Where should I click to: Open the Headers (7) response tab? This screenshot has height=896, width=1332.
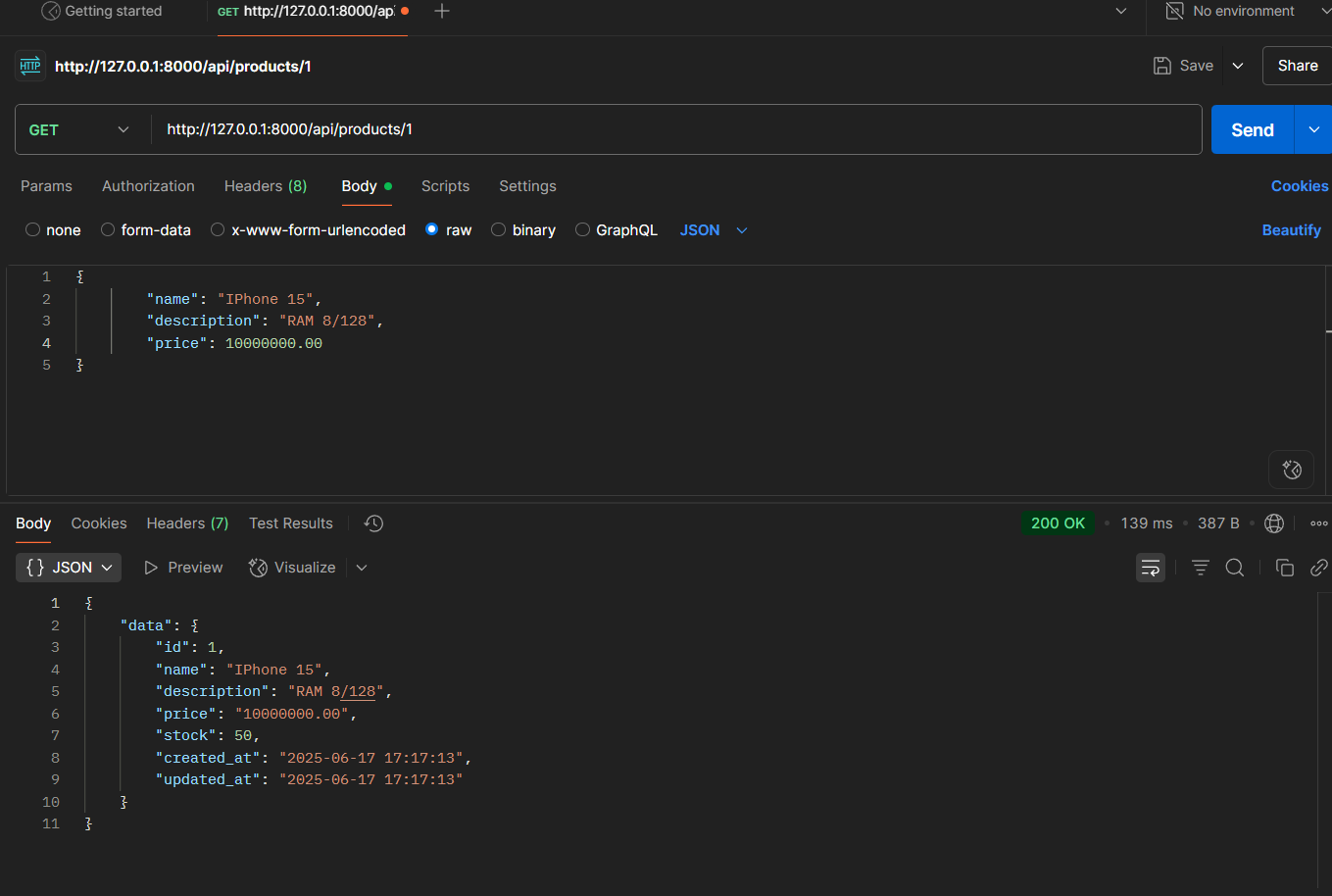(186, 523)
